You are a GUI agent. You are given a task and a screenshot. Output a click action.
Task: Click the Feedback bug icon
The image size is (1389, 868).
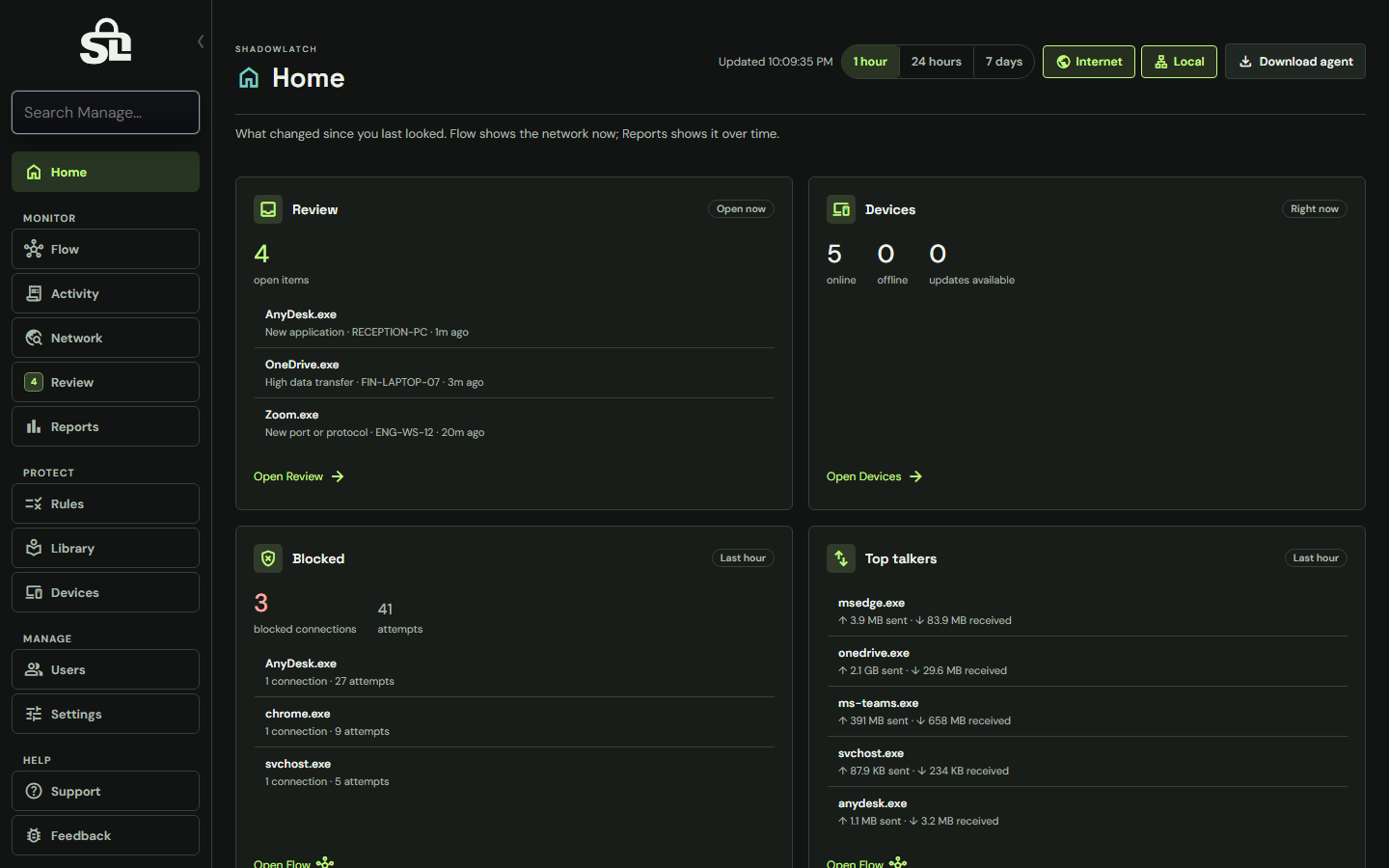[x=34, y=835]
